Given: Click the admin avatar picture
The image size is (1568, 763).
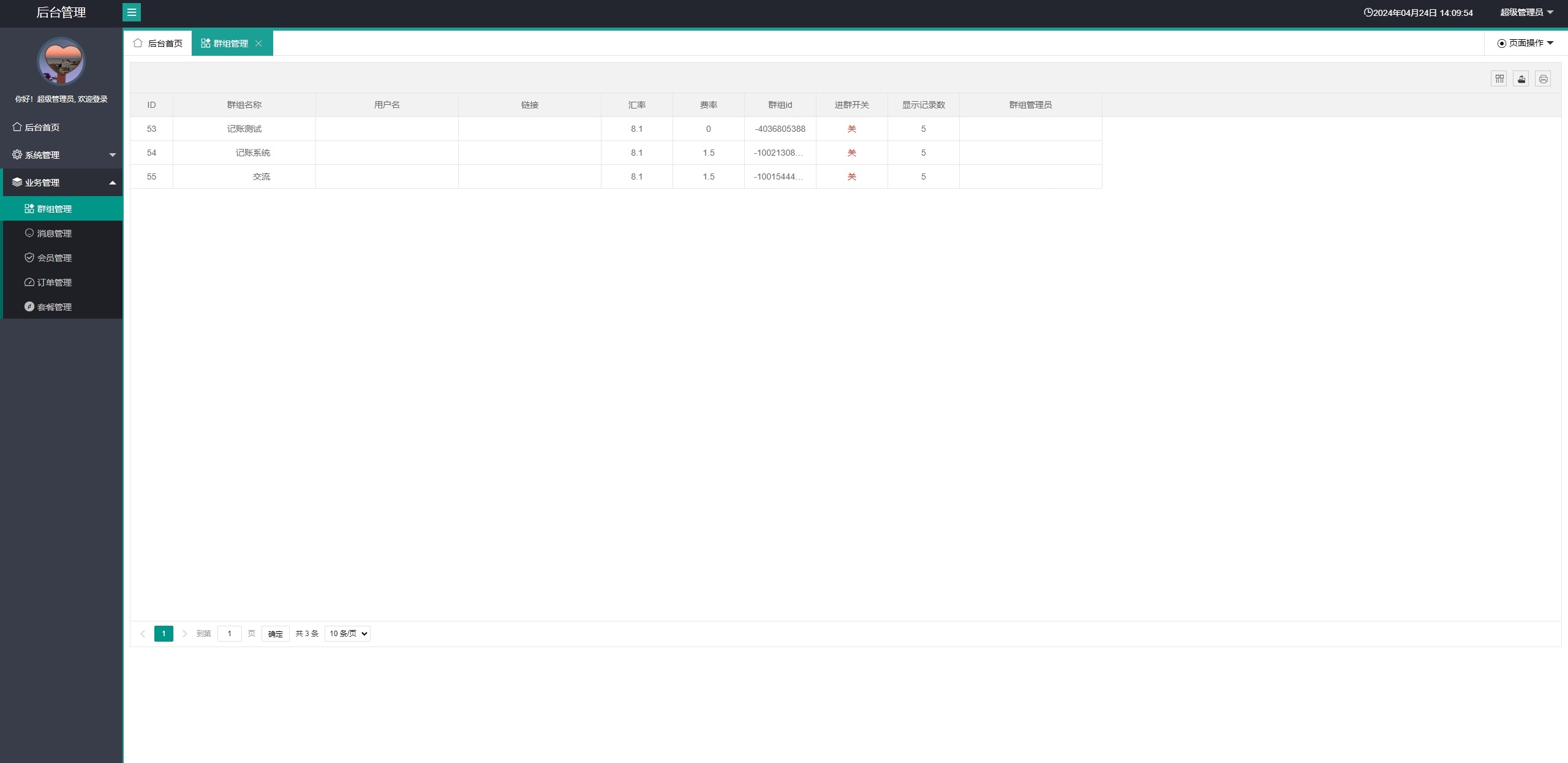Looking at the screenshot, I should click(61, 61).
